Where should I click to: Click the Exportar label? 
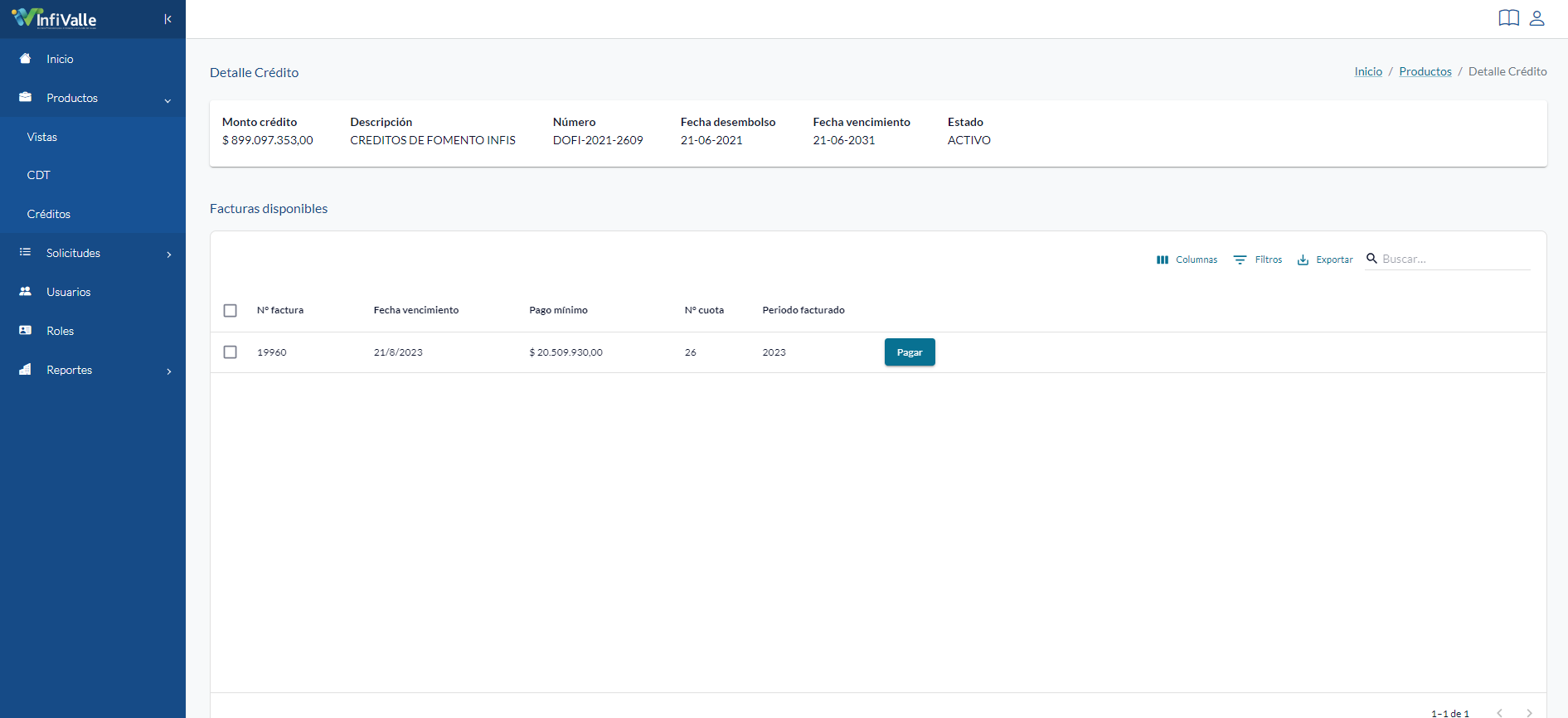(1334, 260)
